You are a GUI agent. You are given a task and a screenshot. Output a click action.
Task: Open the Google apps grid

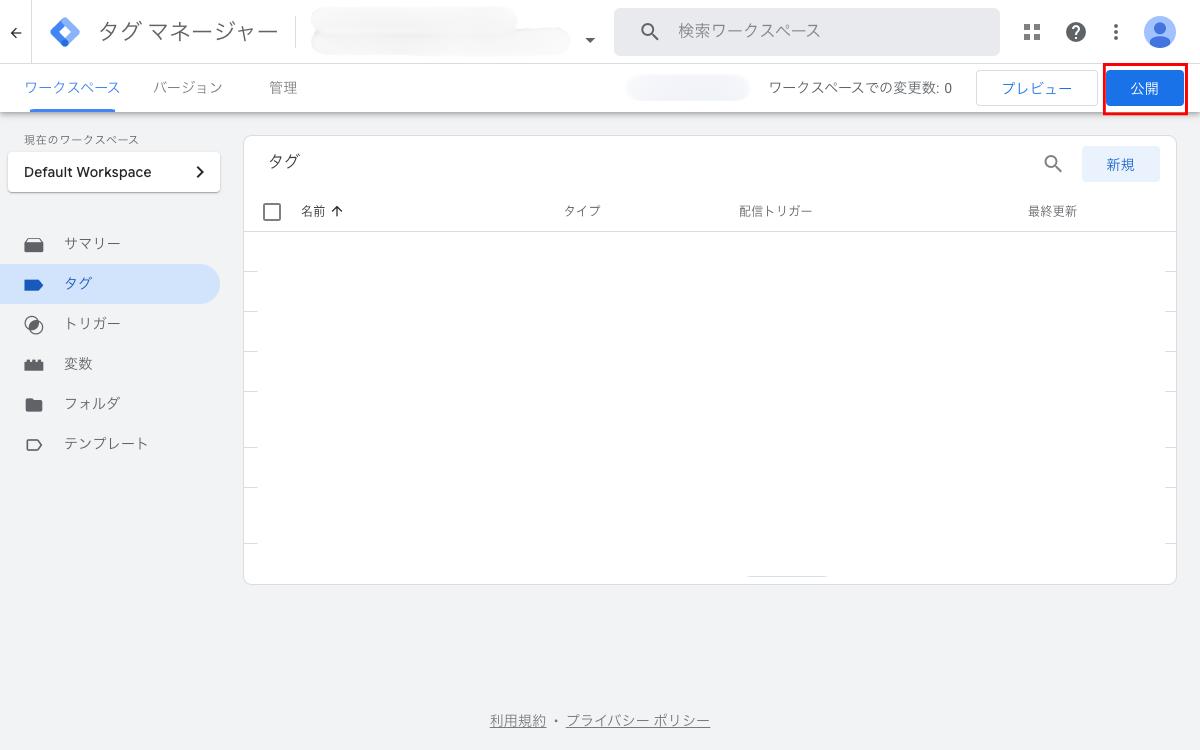pos(1032,32)
